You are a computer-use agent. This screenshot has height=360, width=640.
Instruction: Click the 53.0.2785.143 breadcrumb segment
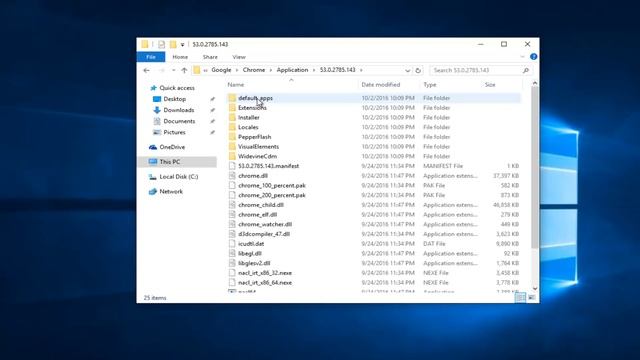338,70
